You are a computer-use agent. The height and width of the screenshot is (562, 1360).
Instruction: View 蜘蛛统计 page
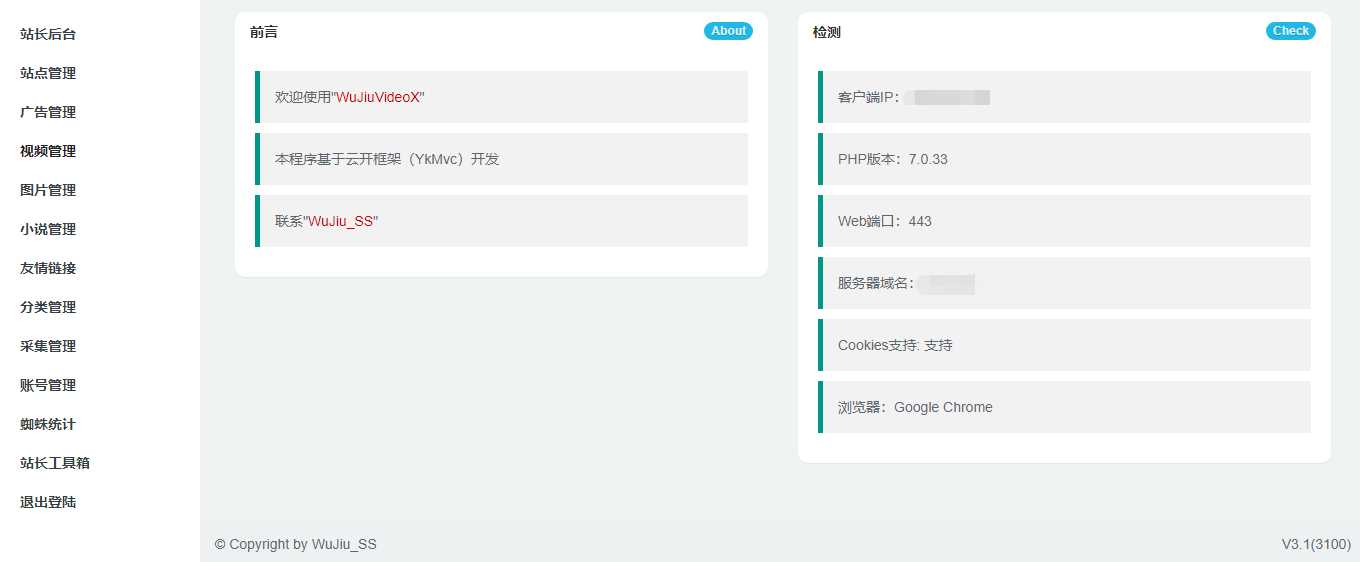(x=48, y=424)
